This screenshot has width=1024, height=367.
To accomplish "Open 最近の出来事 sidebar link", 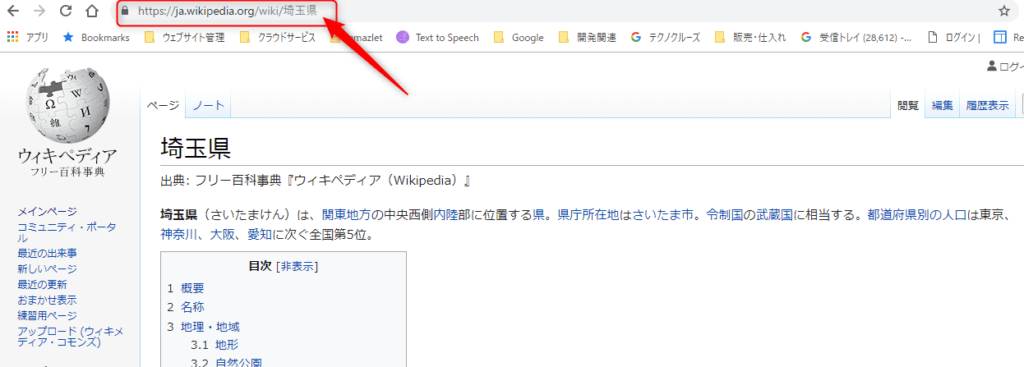I will (x=47, y=253).
